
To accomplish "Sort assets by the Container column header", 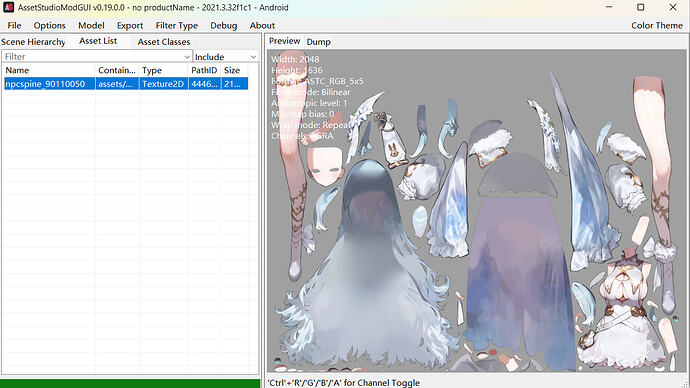I will (117, 70).
